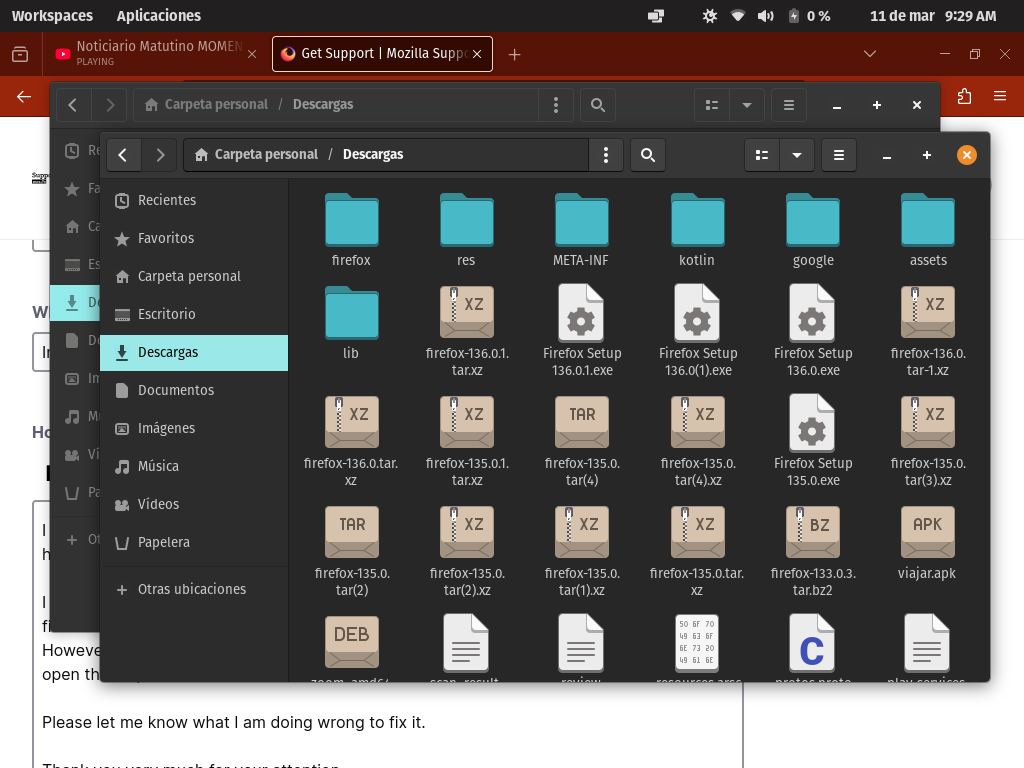Toggle list view in rear file manager

click(x=712, y=104)
